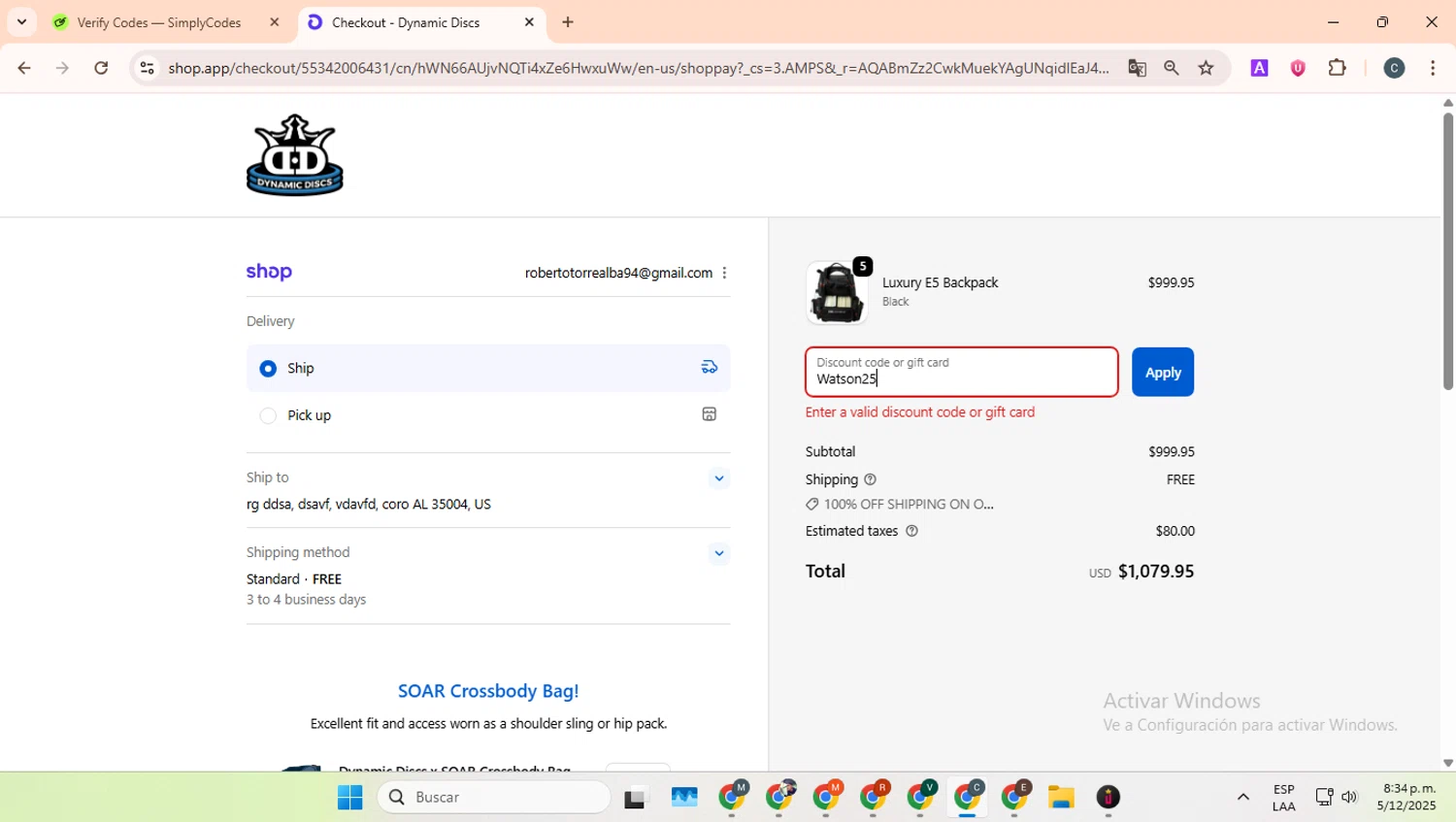Image resolution: width=1456 pixels, height=822 pixels.
Task: Click the estimated taxes info icon
Action: [x=911, y=531]
